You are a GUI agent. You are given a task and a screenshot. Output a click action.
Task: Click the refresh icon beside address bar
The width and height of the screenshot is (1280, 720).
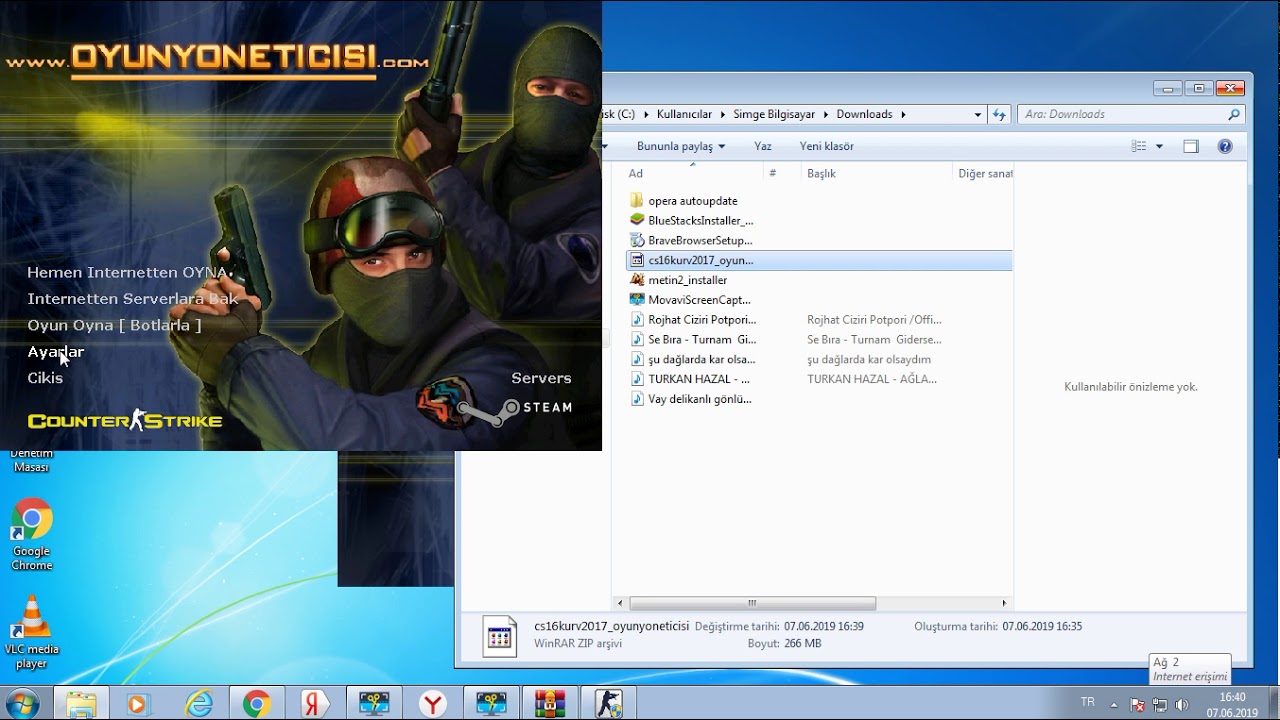tap(998, 114)
